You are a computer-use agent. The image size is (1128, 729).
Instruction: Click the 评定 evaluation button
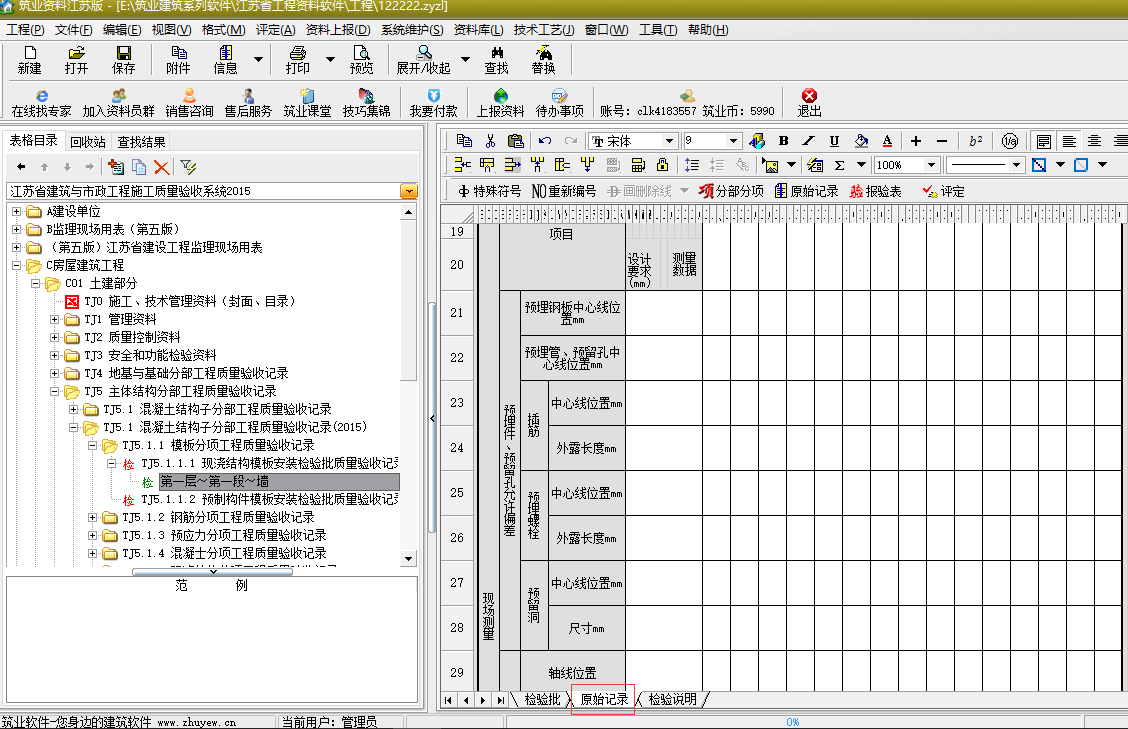click(x=944, y=191)
